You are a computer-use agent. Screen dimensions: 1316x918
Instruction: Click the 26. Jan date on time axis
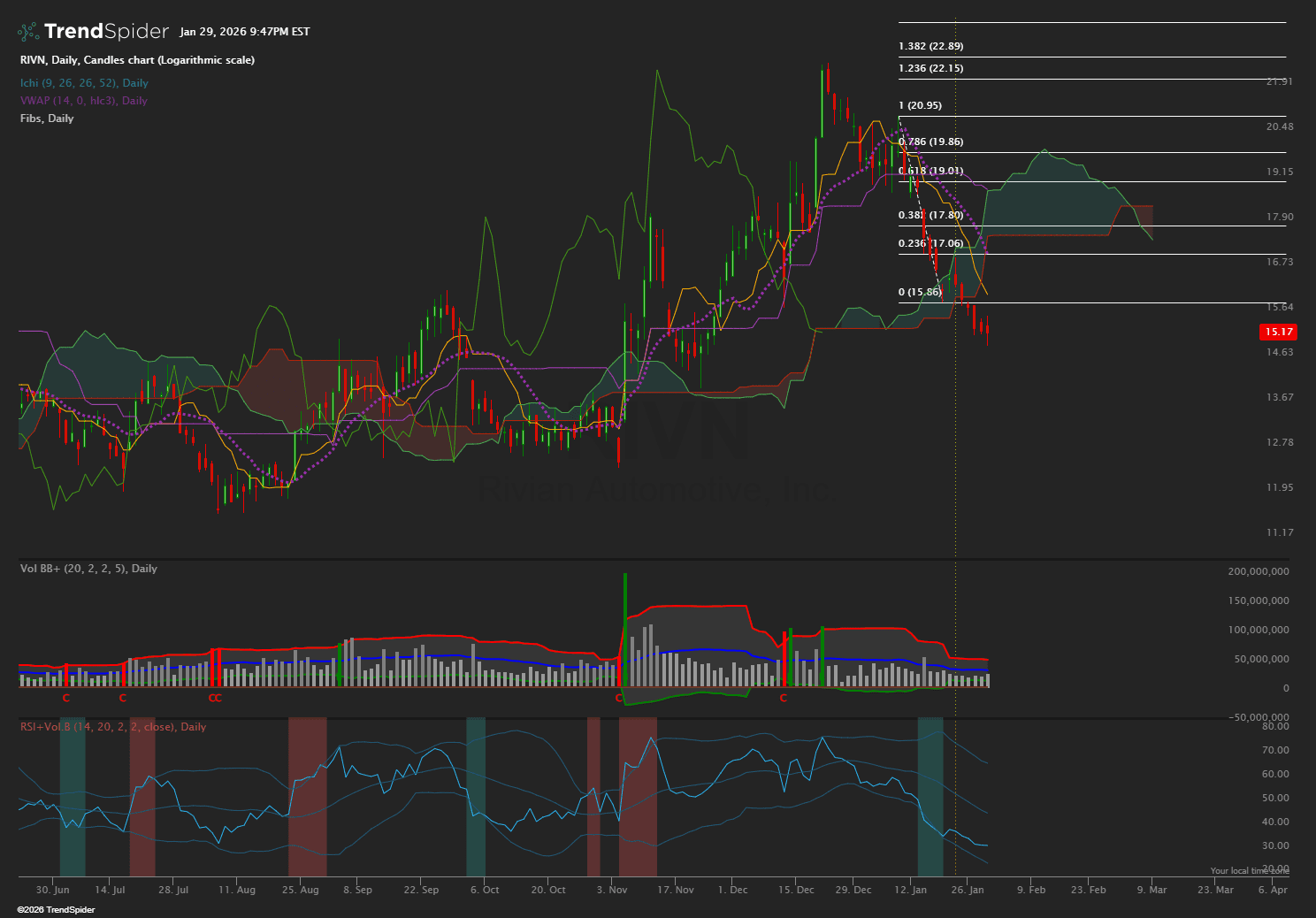point(967,890)
